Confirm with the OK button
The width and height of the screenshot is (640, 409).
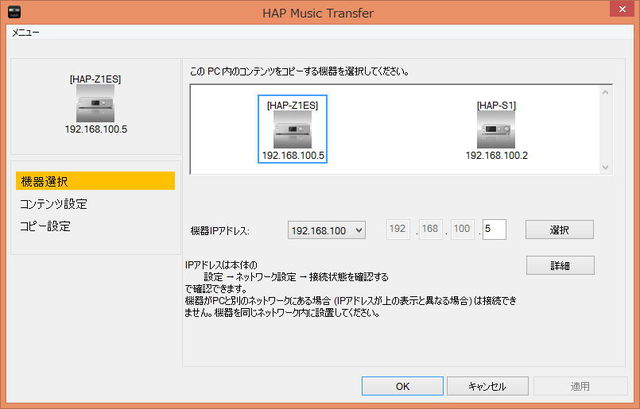tap(402, 386)
